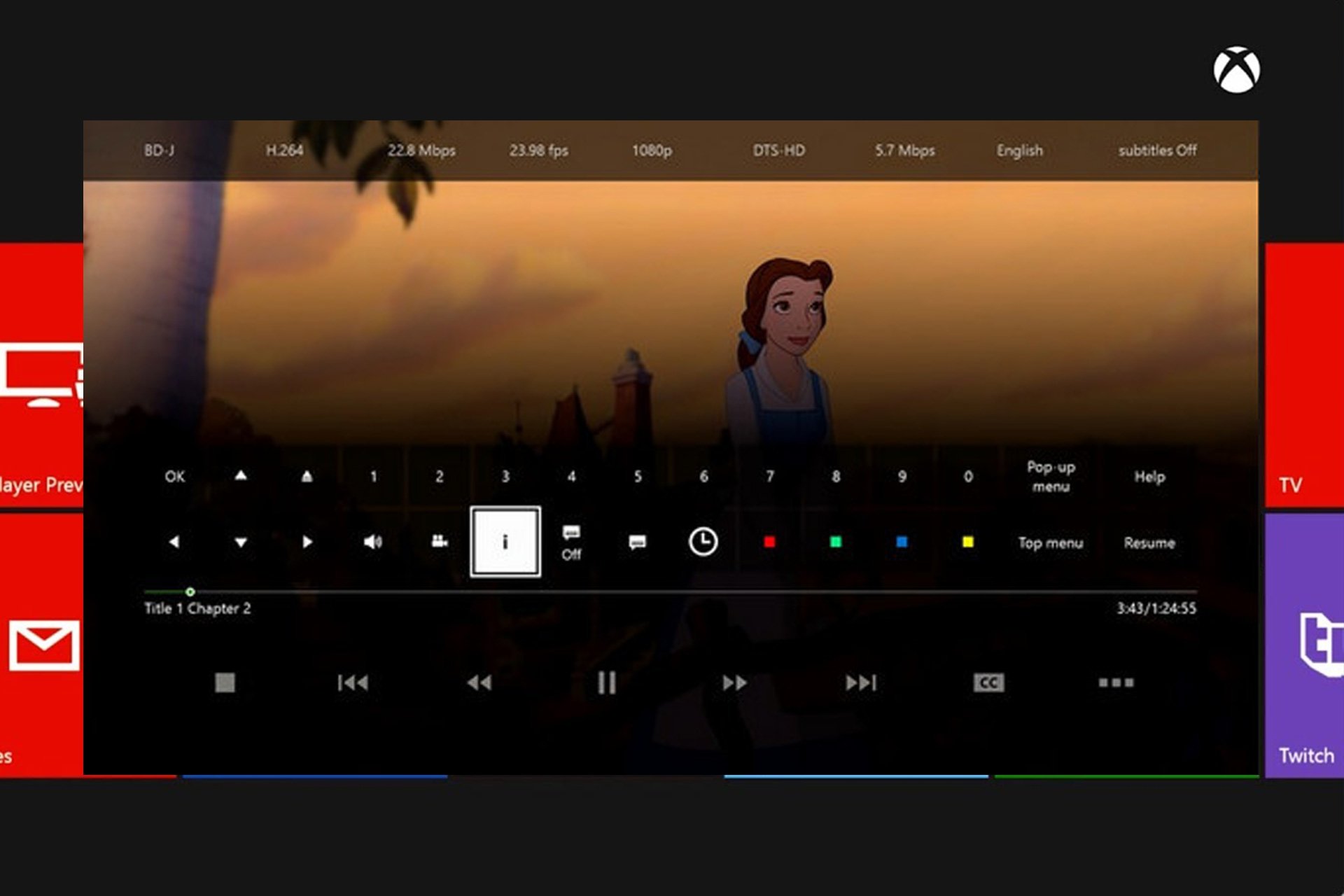Click the DTS-HD audio format label
Image resolution: width=1344 pixels, height=896 pixels.
coord(779,150)
